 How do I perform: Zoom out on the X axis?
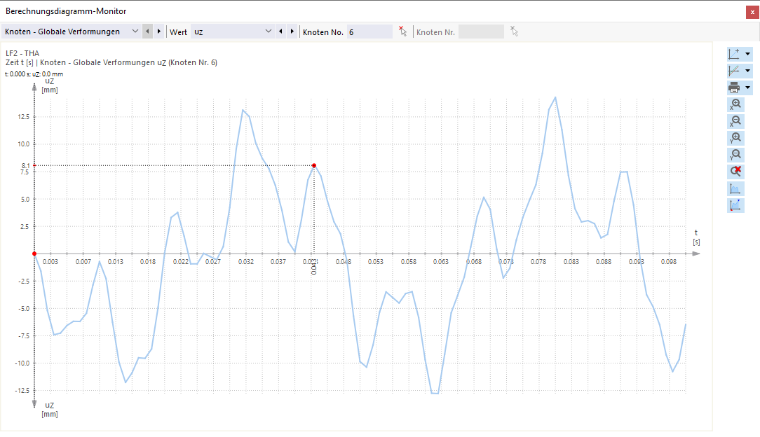[x=736, y=121]
